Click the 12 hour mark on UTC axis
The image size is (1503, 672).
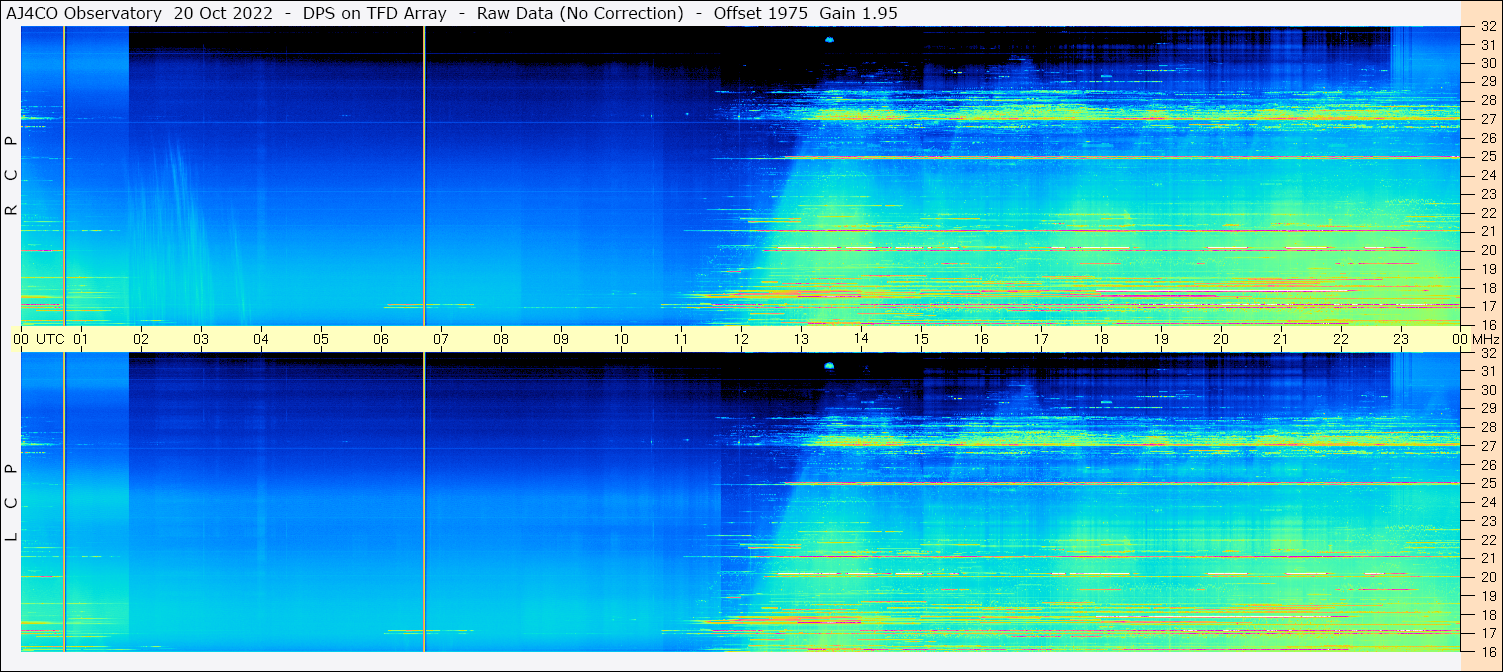pos(741,339)
